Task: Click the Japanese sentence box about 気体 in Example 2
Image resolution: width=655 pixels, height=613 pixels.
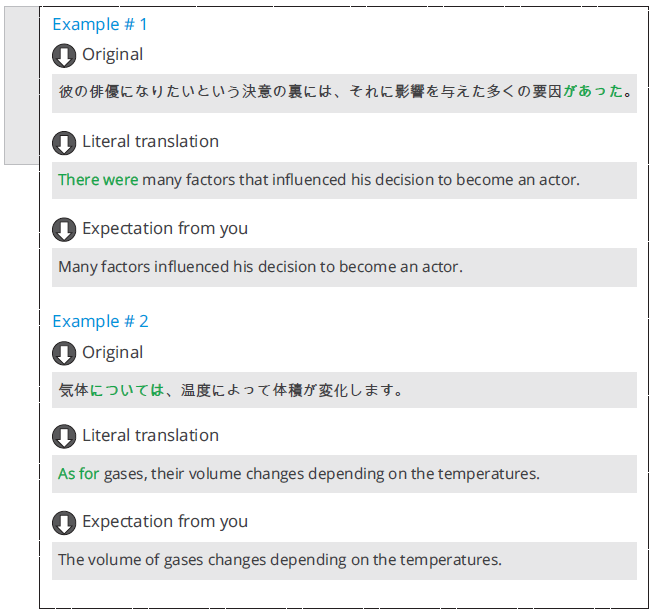Action: point(344,390)
